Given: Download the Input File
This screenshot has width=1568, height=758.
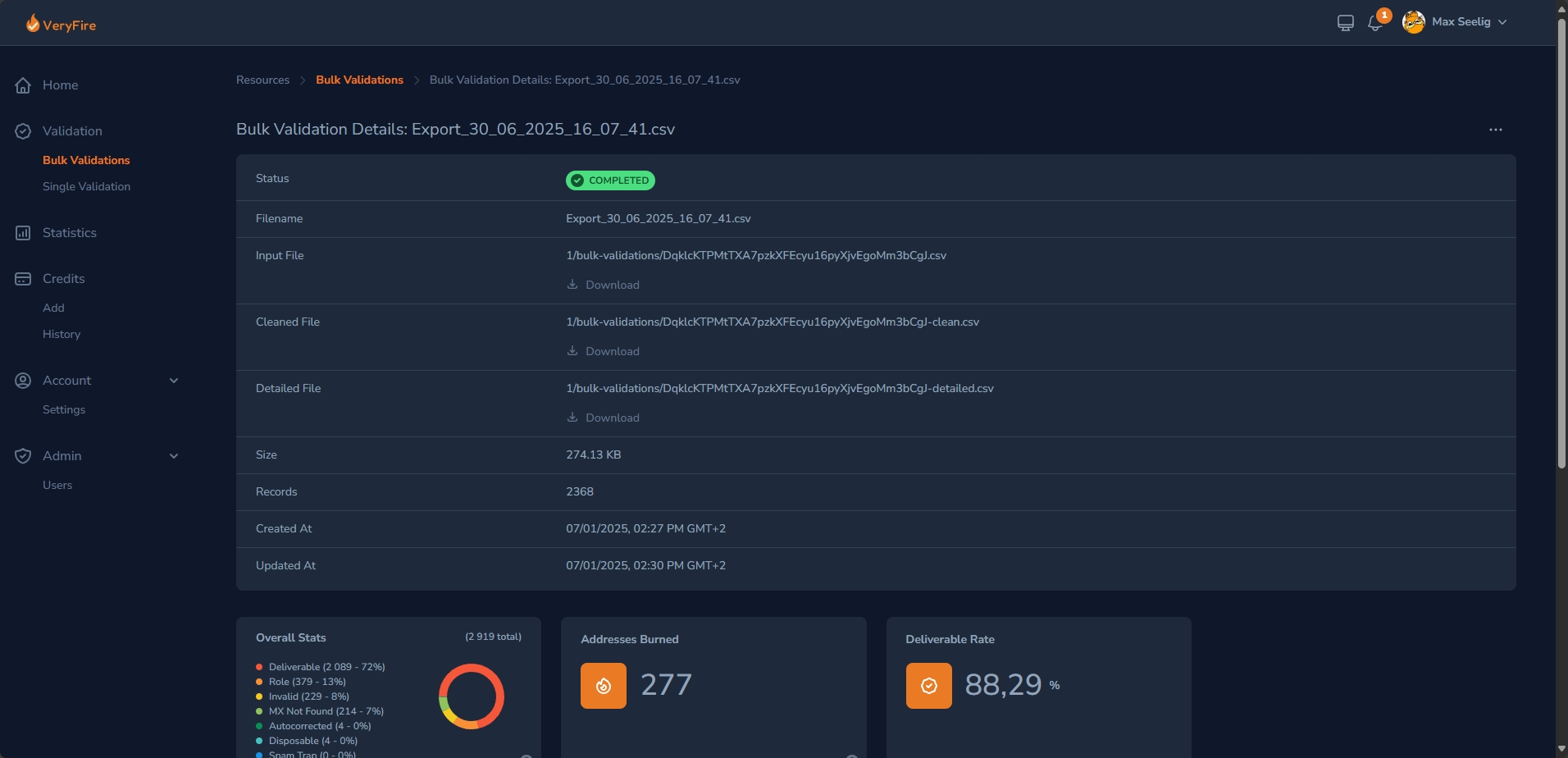Looking at the screenshot, I should coord(604,285).
